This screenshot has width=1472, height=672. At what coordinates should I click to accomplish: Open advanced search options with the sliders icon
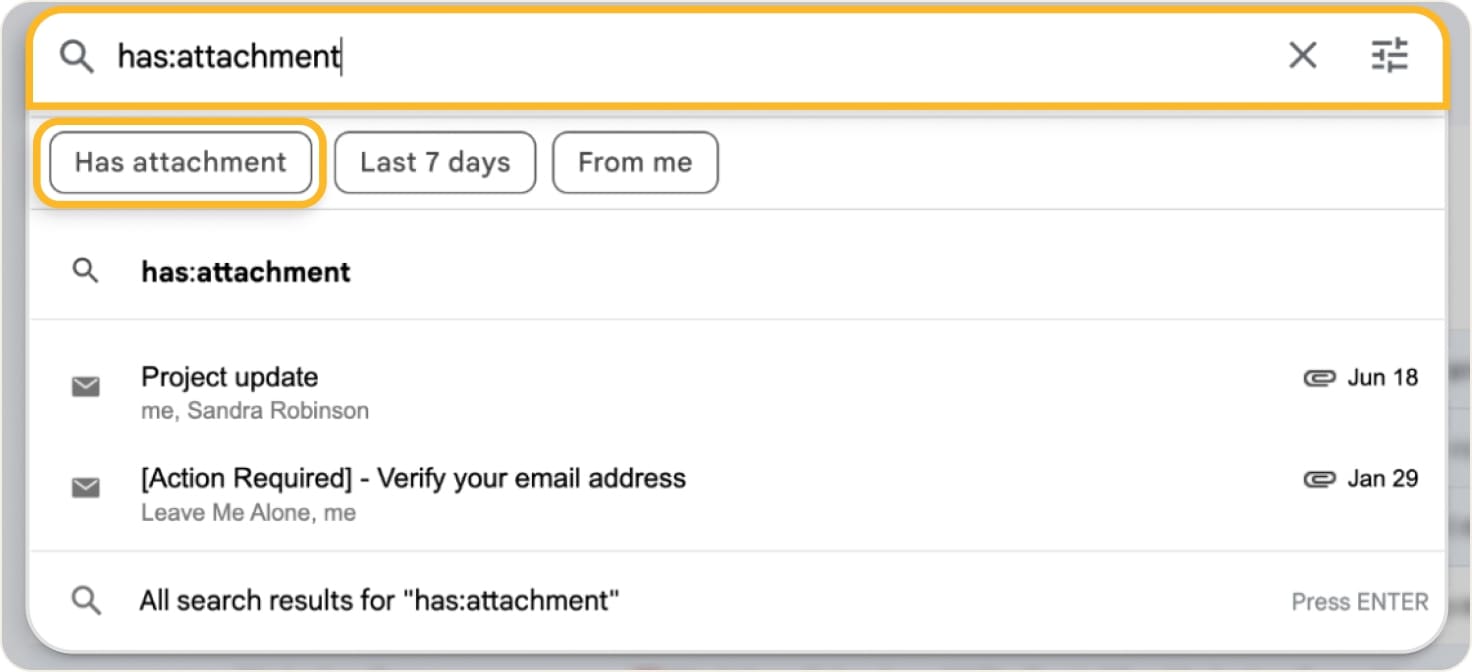(1390, 56)
